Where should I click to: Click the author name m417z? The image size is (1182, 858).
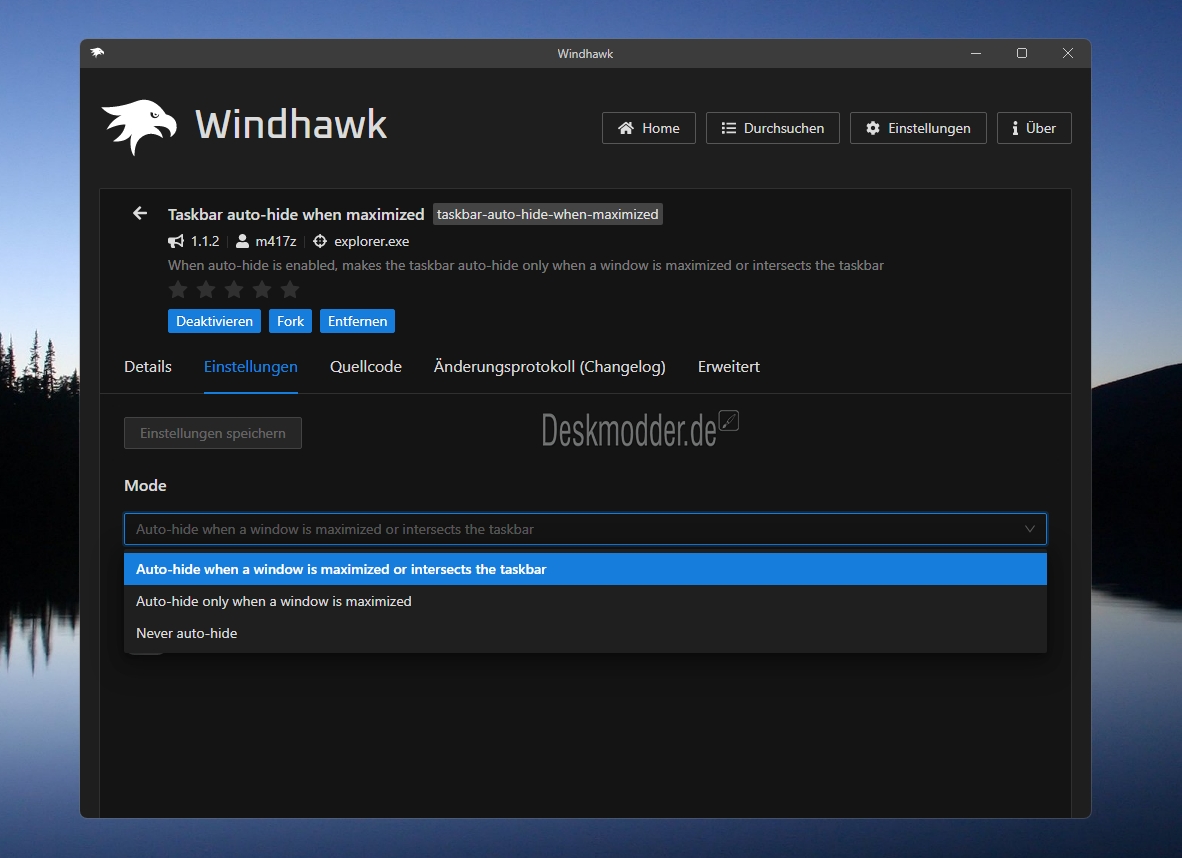276,241
